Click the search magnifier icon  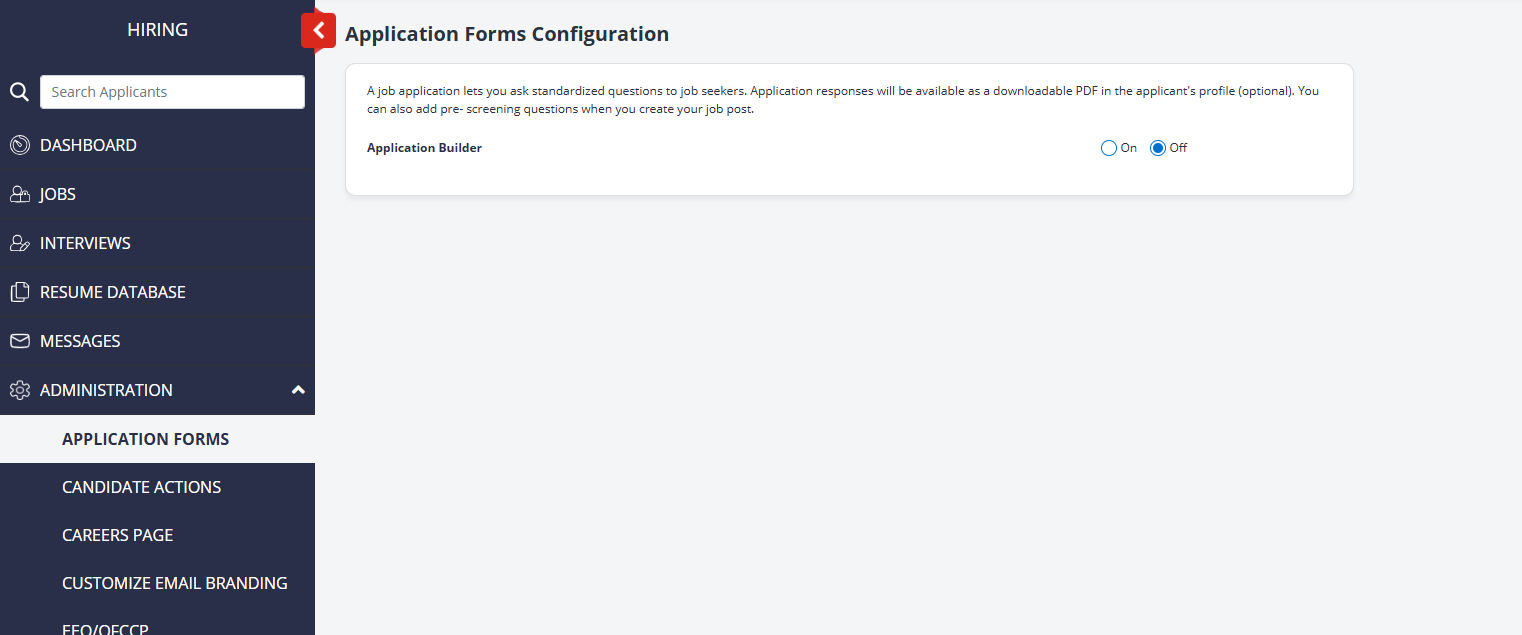tap(19, 92)
